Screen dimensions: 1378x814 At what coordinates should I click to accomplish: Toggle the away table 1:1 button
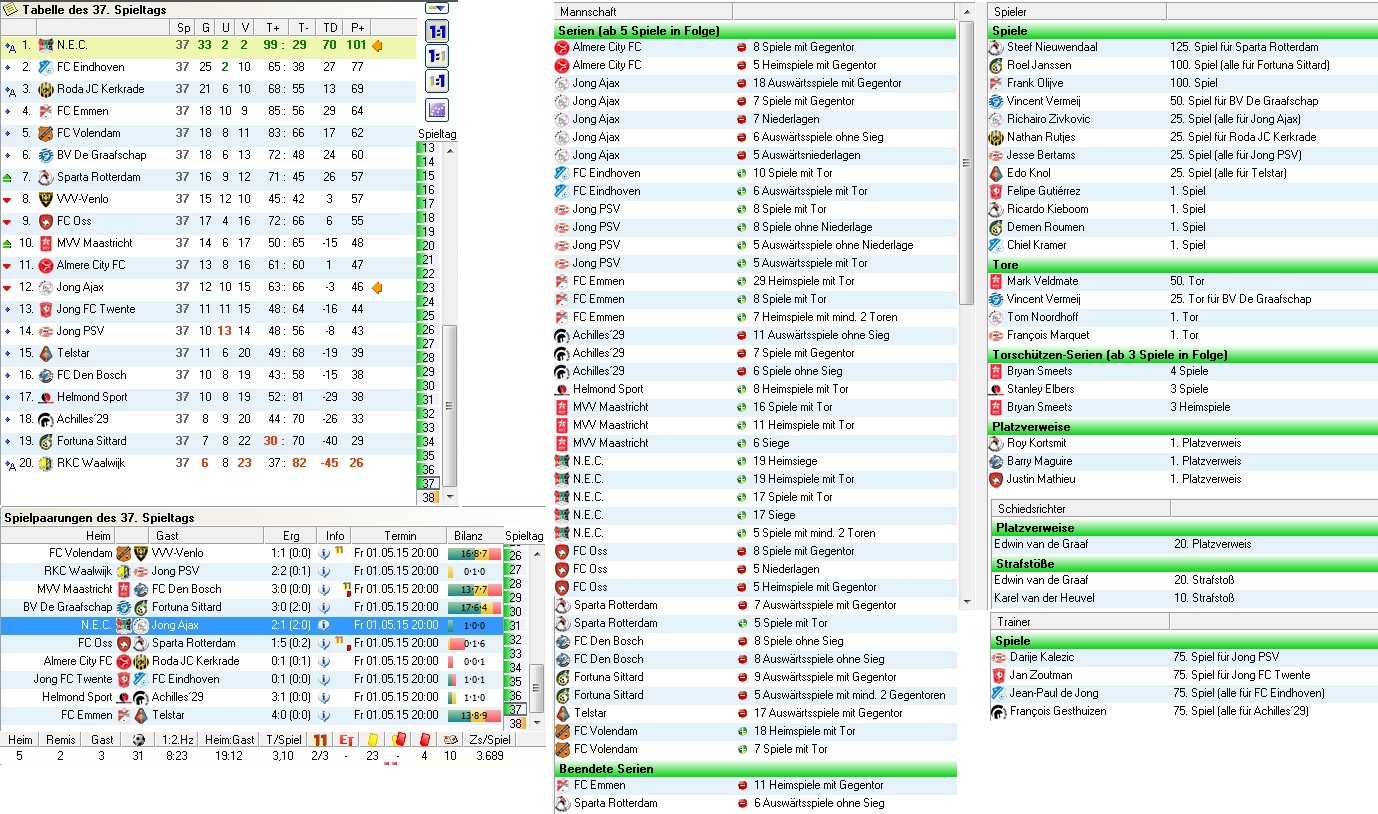click(x=437, y=81)
